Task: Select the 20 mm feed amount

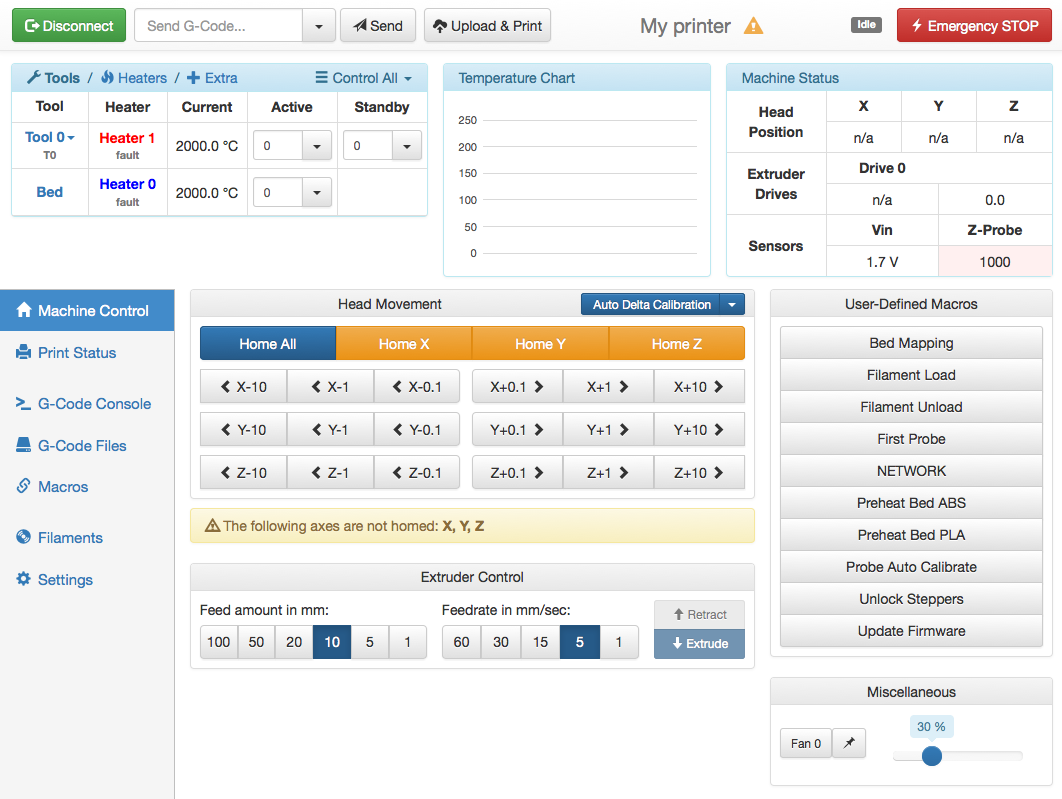Action: (x=294, y=642)
